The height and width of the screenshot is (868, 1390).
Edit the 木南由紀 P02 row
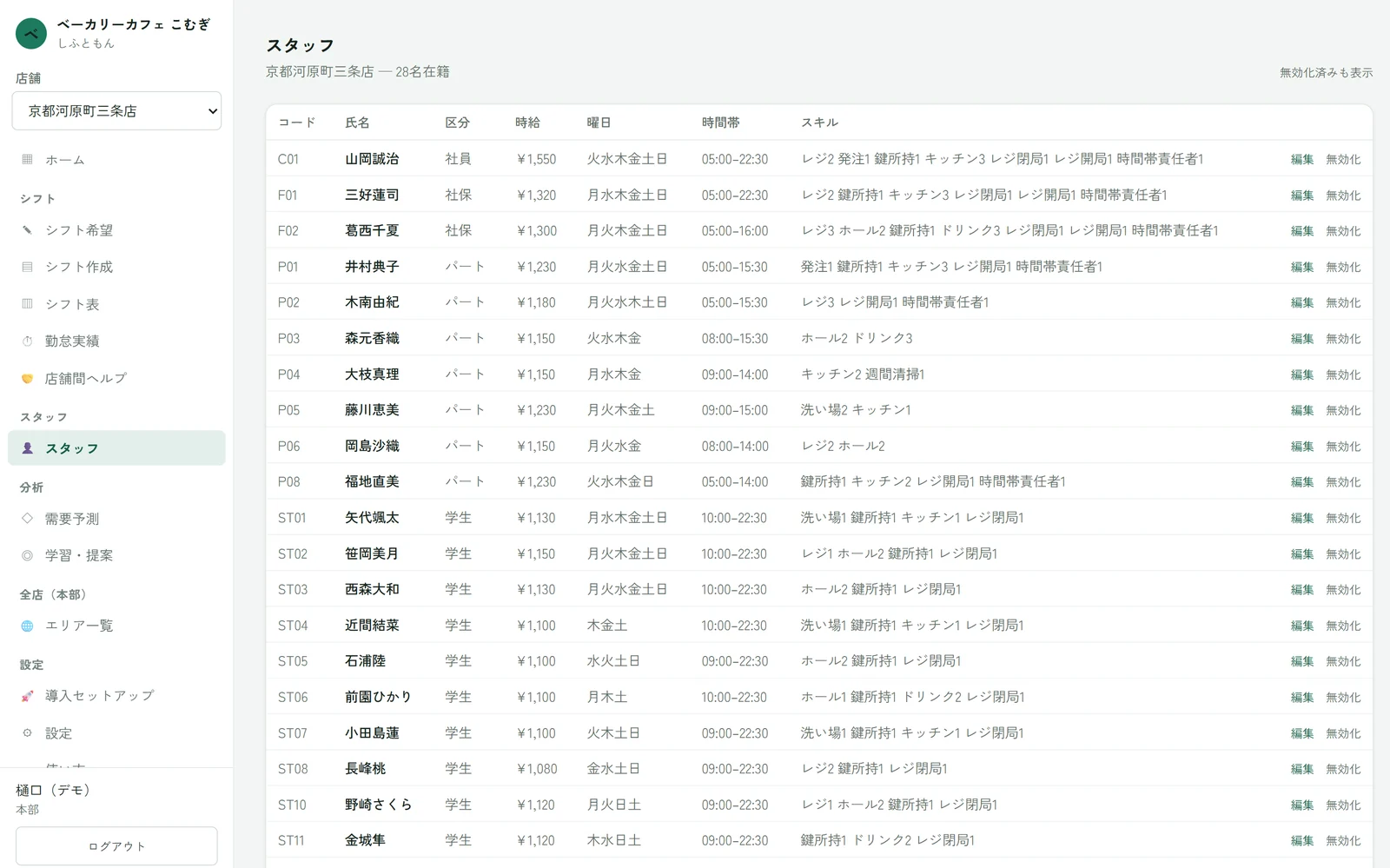(x=1301, y=303)
